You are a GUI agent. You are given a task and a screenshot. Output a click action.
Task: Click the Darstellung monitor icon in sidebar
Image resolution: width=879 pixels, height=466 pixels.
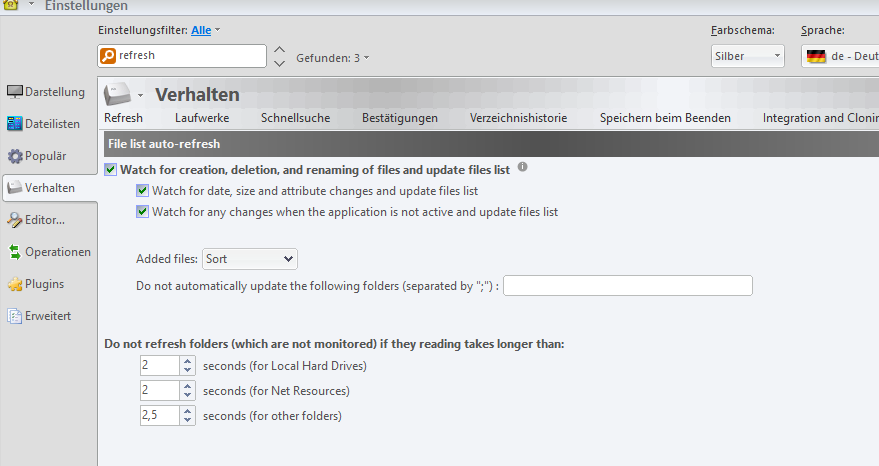pos(15,93)
